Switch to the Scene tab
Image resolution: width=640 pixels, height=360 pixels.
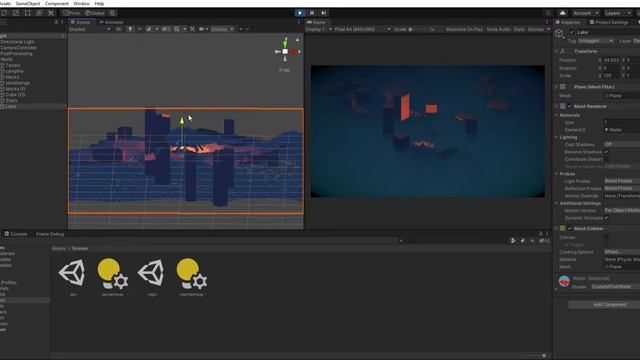82,22
